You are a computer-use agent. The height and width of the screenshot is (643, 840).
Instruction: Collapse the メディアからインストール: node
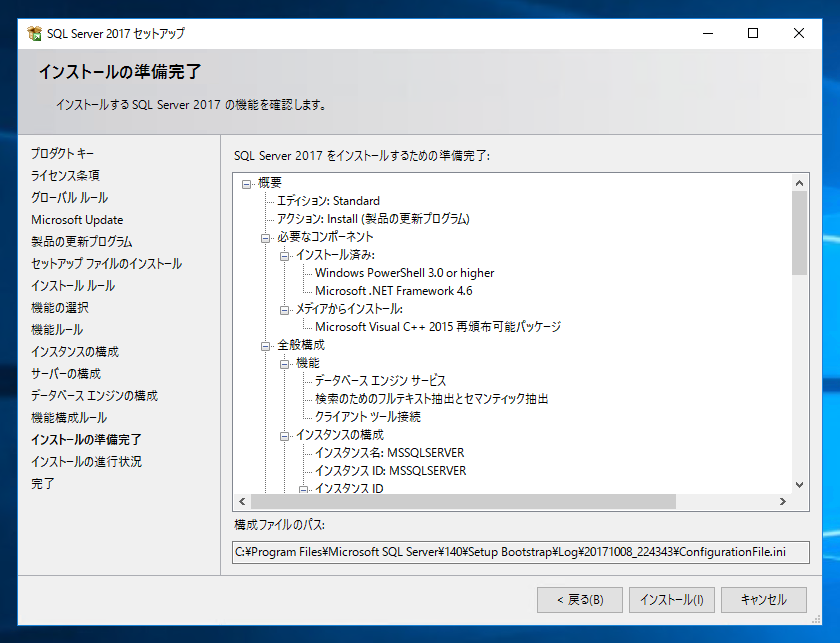[x=284, y=310]
